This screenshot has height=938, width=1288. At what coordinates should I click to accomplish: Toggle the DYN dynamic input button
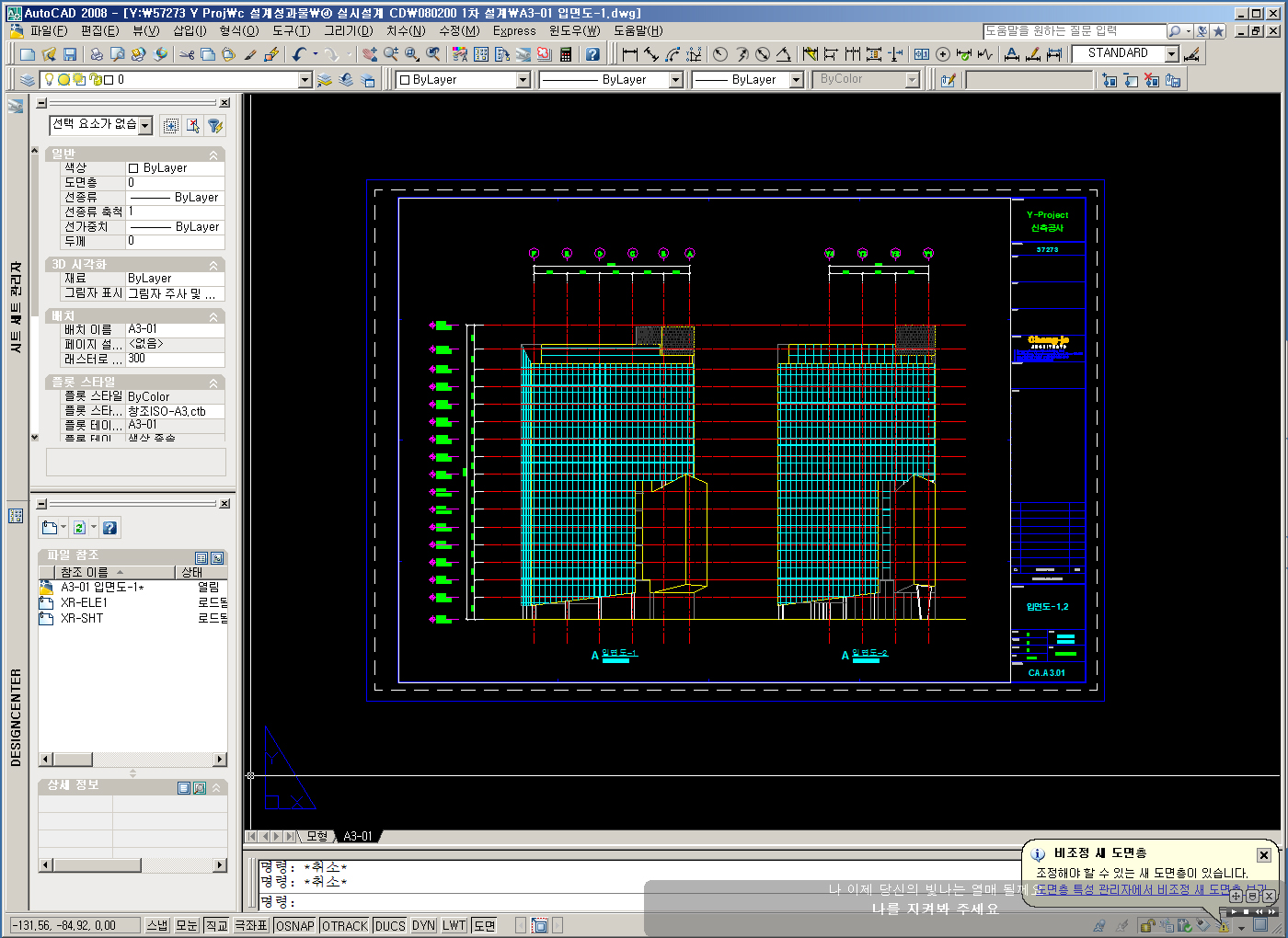[423, 925]
